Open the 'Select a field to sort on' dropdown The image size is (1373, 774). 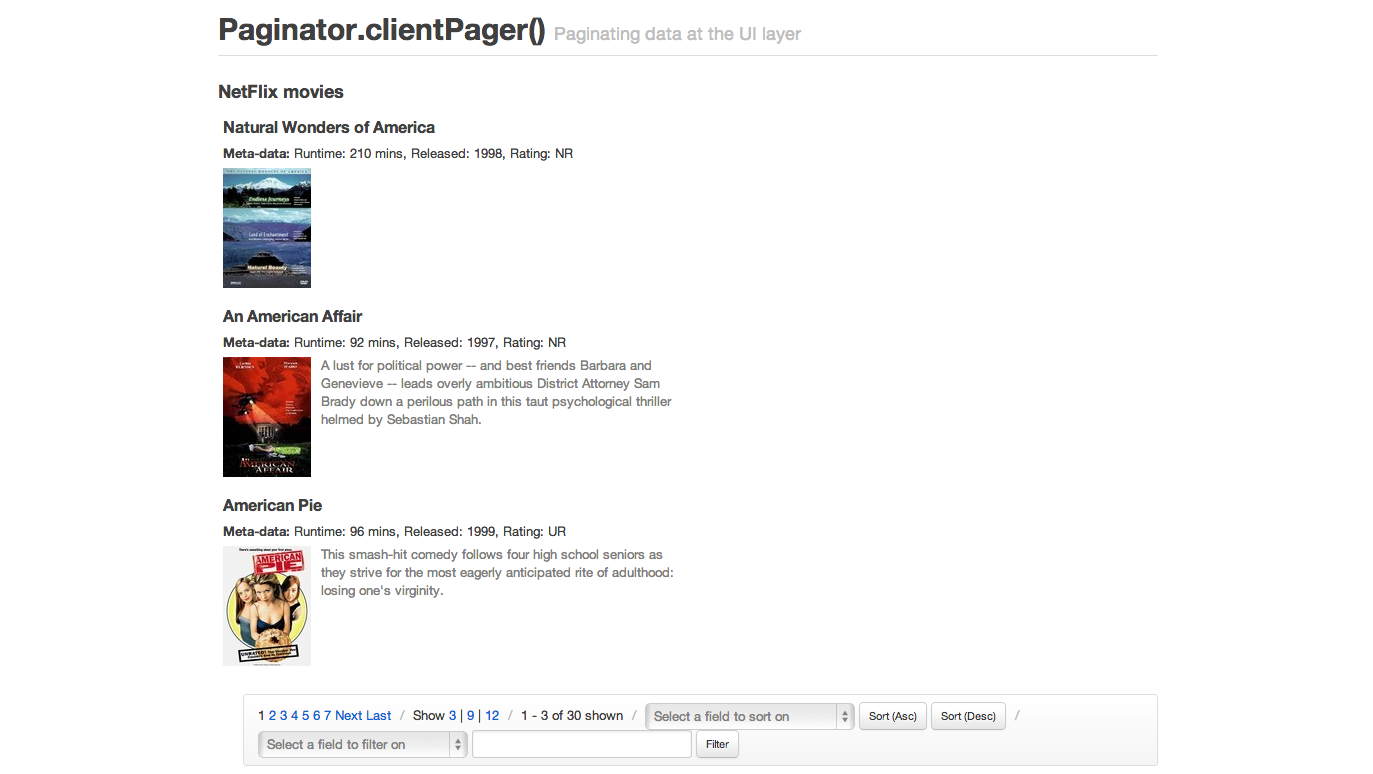pos(750,716)
